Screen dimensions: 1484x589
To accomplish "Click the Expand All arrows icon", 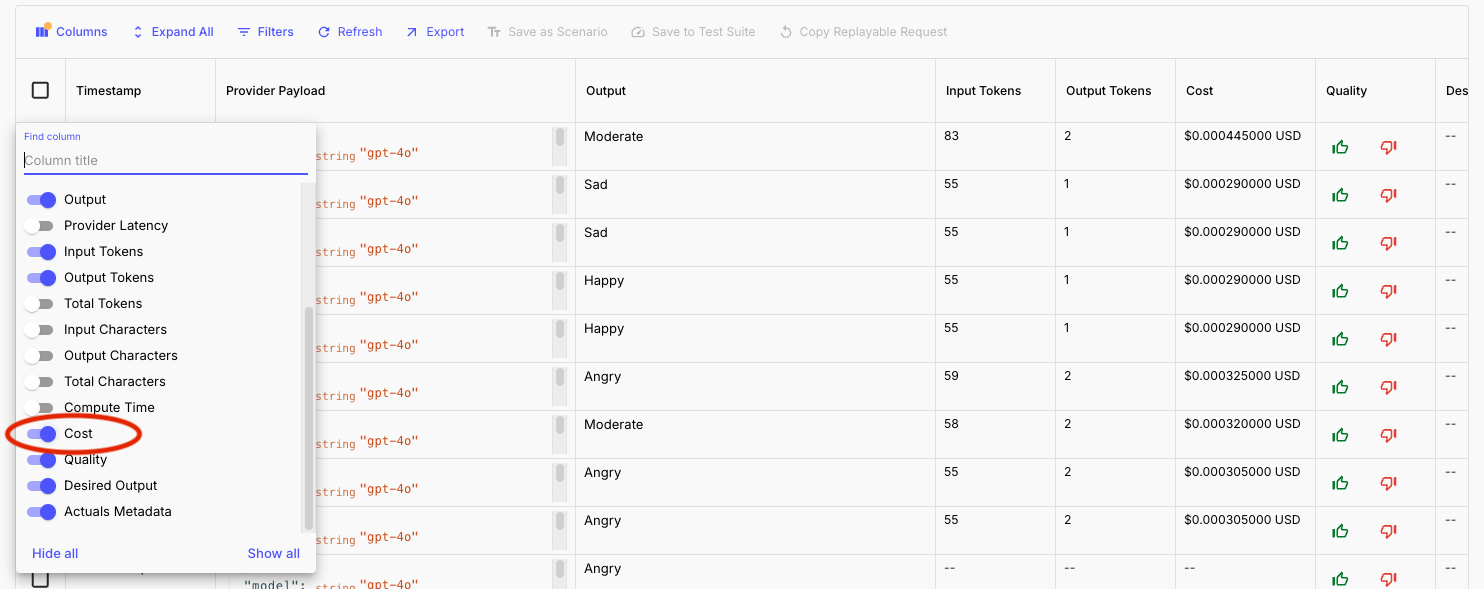I will pos(138,32).
